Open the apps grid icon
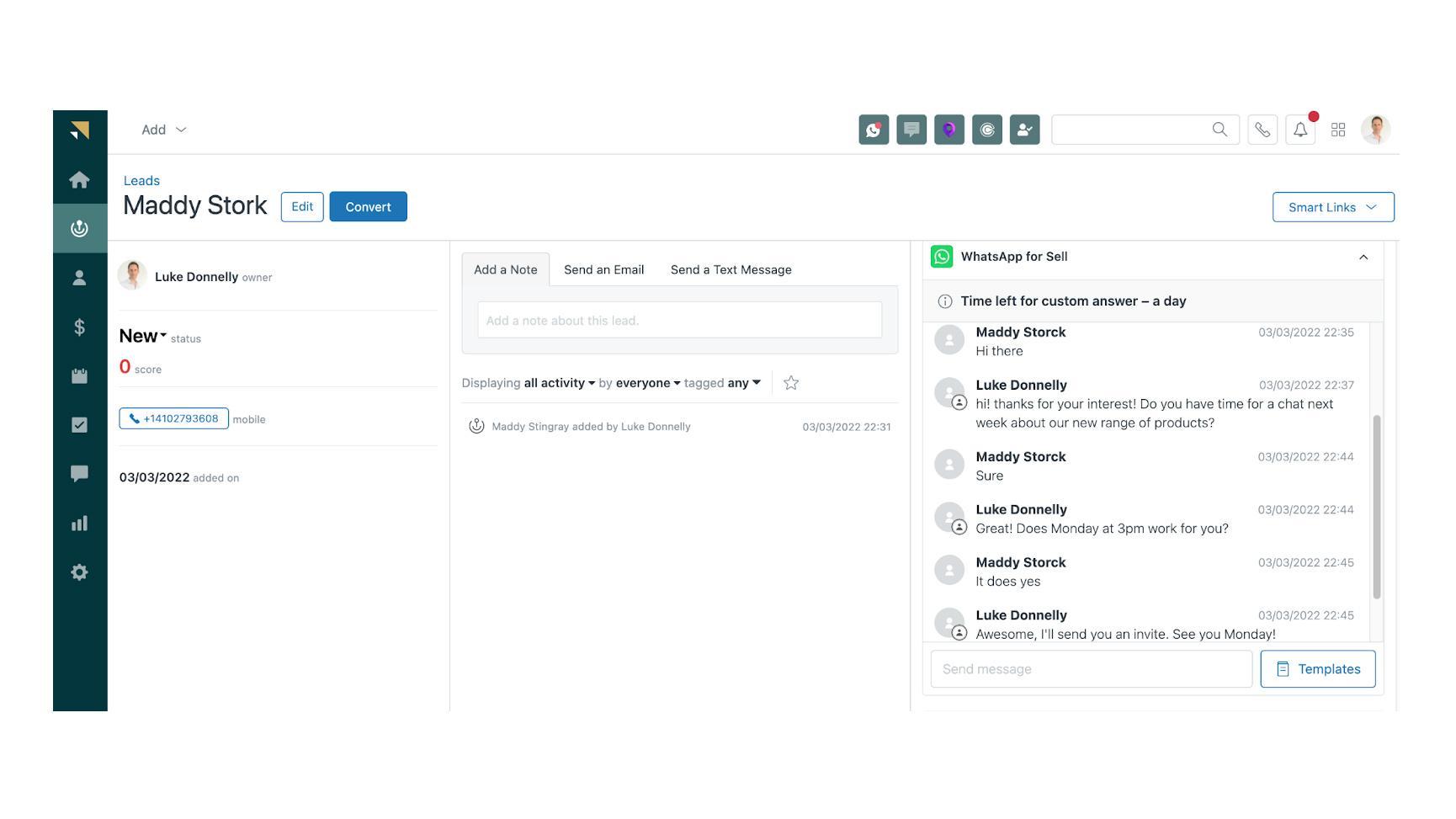The width and height of the screenshot is (1456, 819). point(1338,130)
